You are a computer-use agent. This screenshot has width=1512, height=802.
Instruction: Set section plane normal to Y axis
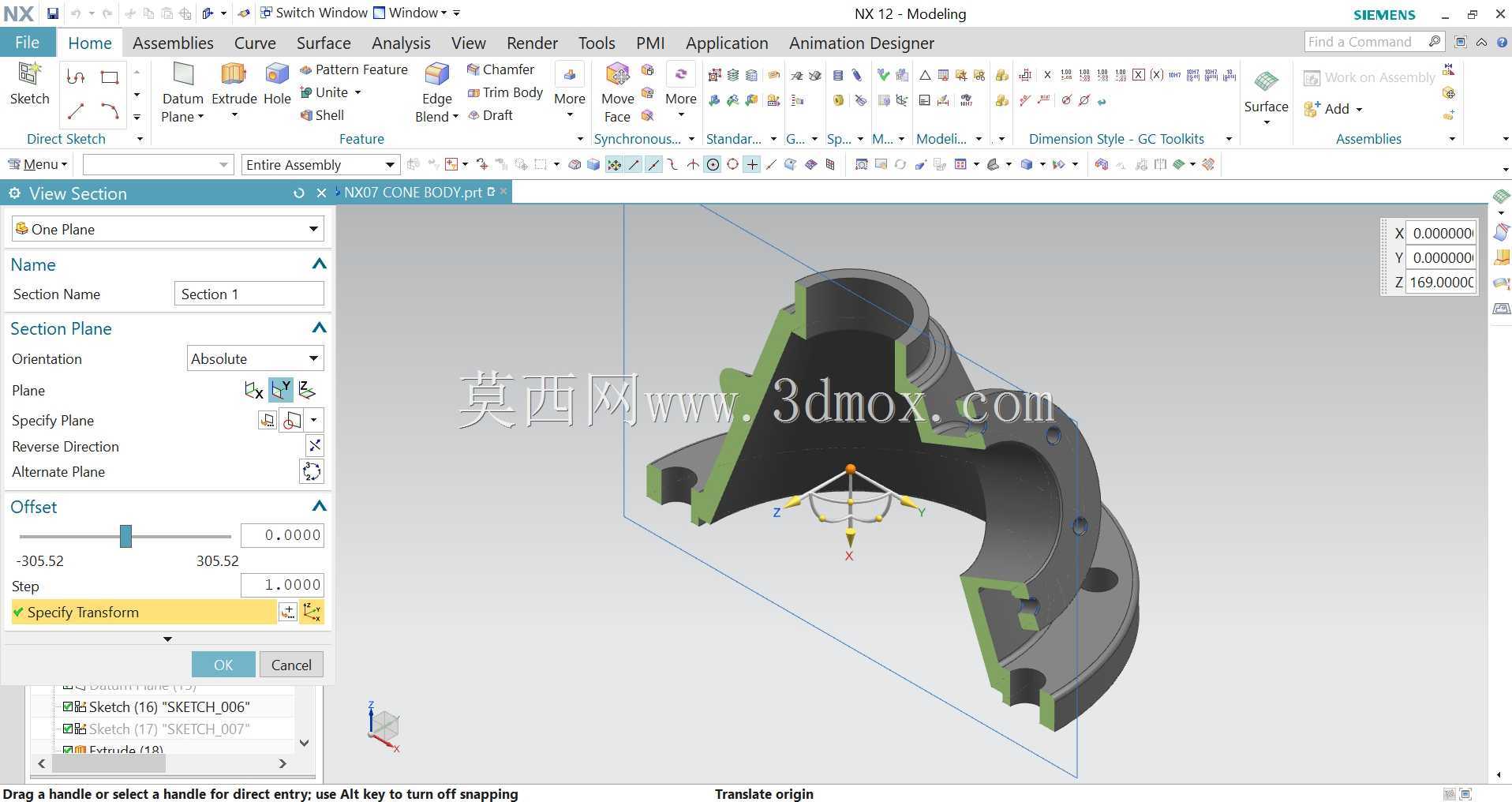click(281, 390)
